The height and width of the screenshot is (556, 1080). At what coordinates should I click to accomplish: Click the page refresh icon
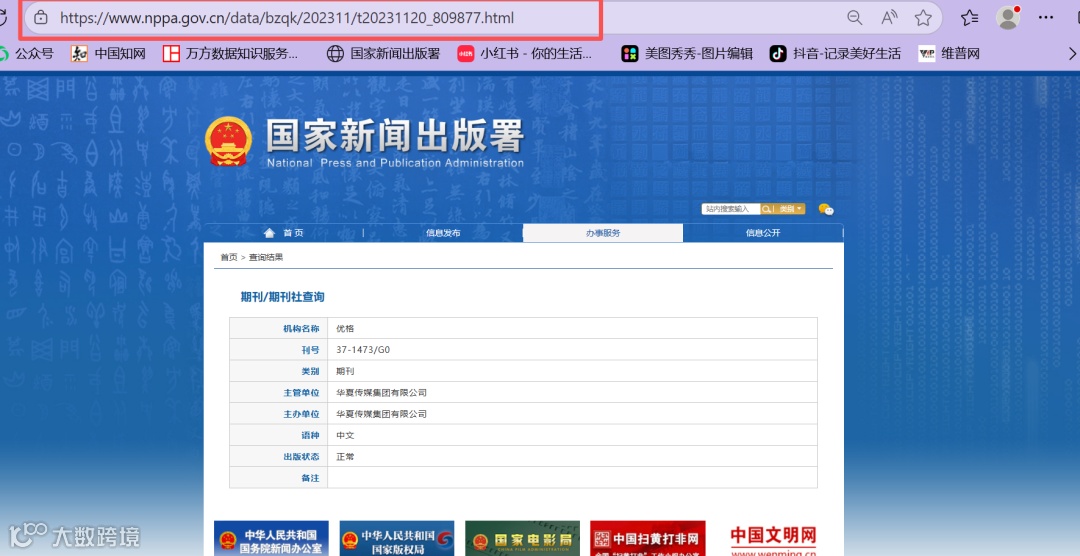pyautogui.click(x=3, y=18)
